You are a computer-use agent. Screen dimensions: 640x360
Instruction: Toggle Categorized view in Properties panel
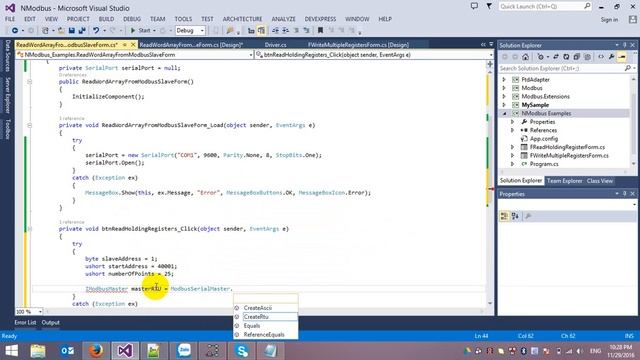tap(504, 216)
